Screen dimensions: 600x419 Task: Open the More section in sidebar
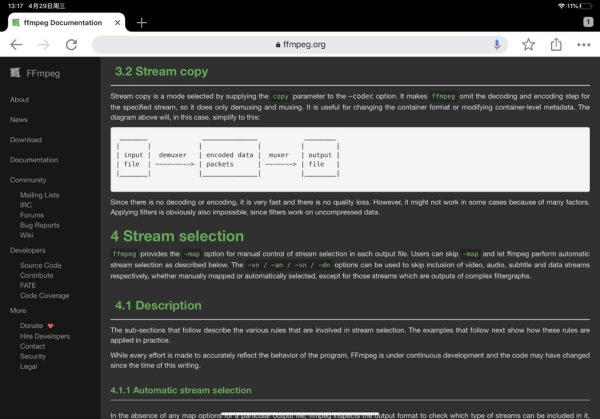pyautogui.click(x=18, y=311)
